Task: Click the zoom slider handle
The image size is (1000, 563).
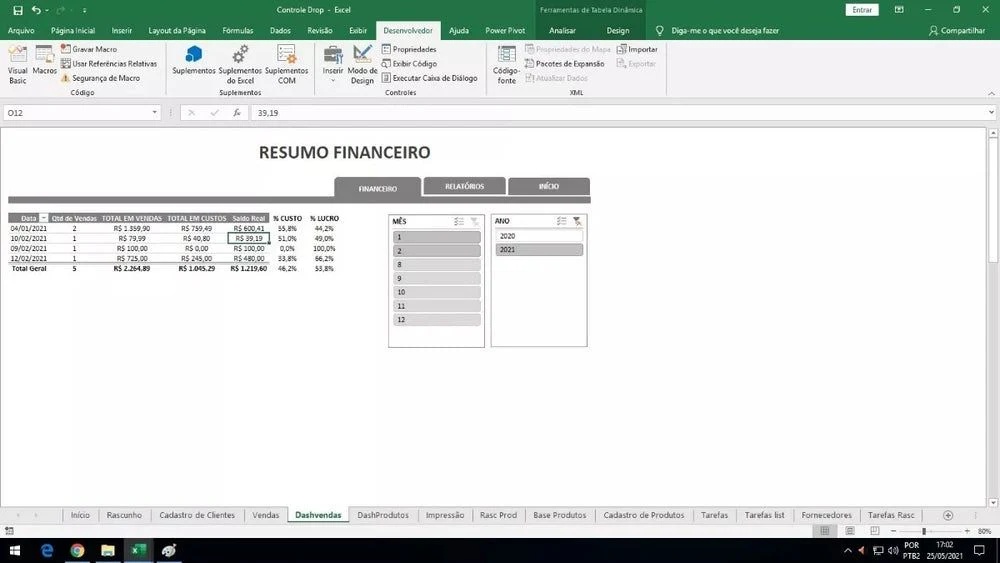Action: [x=923, y=531]
